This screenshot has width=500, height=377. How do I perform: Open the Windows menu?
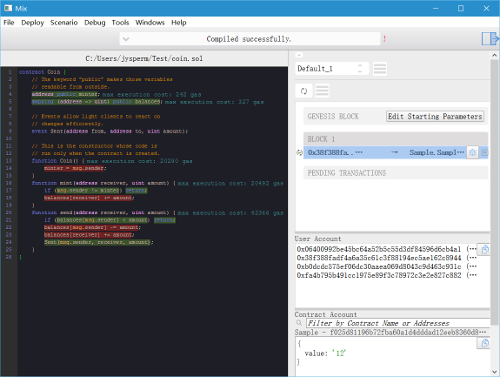coord(150,22)
